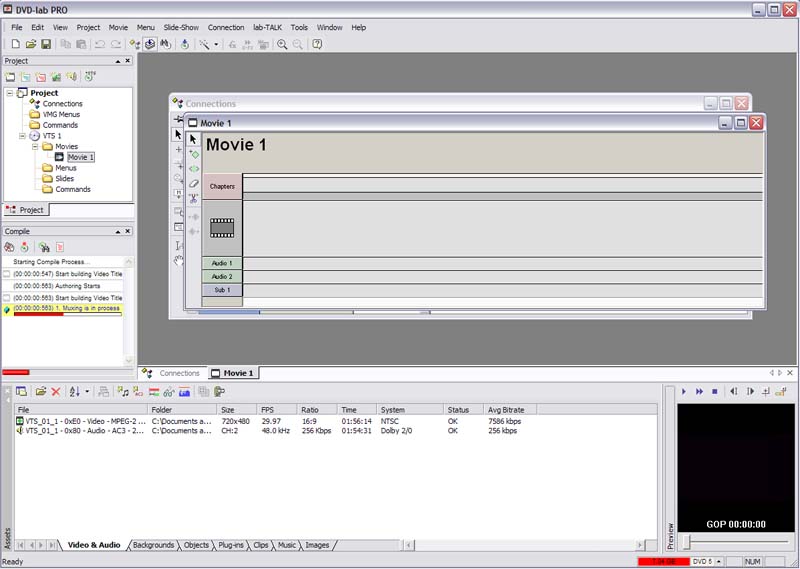This screenshot has height=569, width=800.
Task: Click the Muxing progress bar in compile log
Action: pyautogui.click(x=67, y=314)
